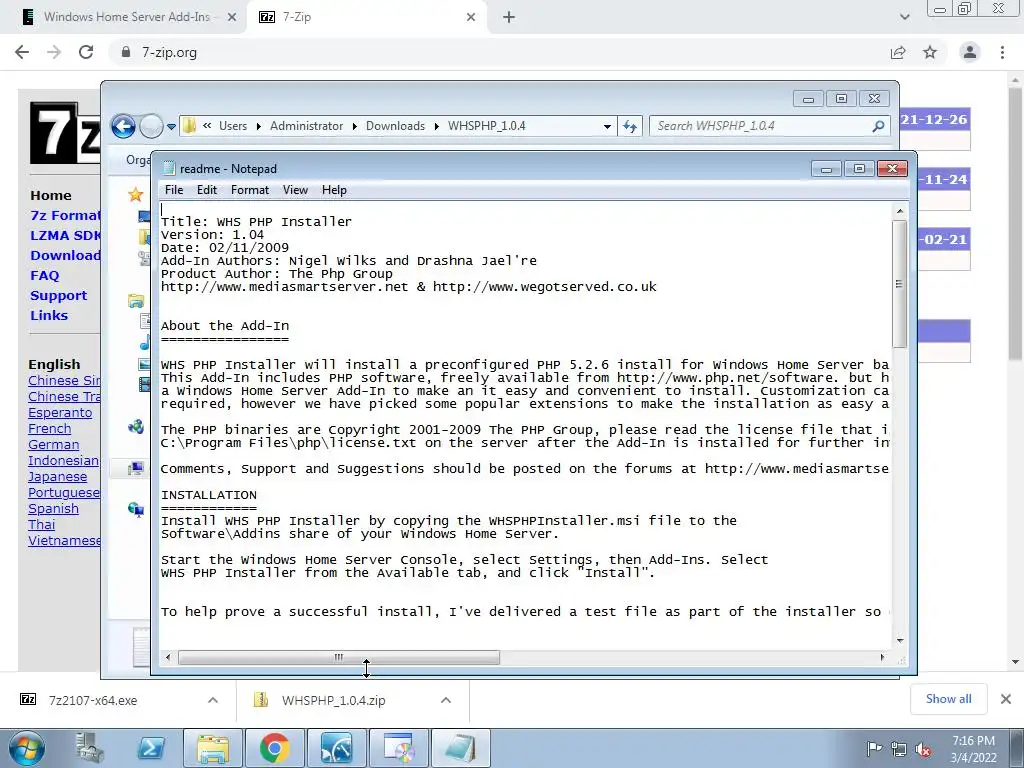Click the Explorer refresh button
Viewport: 1024px width, 768px height.
pyautogui.click(x=630, y=127)
